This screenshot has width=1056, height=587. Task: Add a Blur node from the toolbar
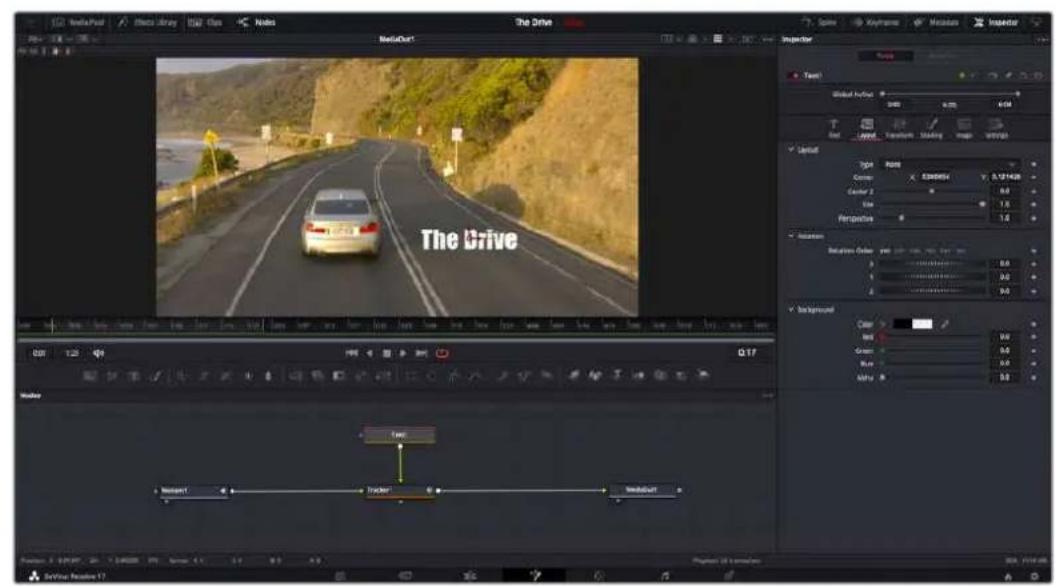click(x=268, y=376)
